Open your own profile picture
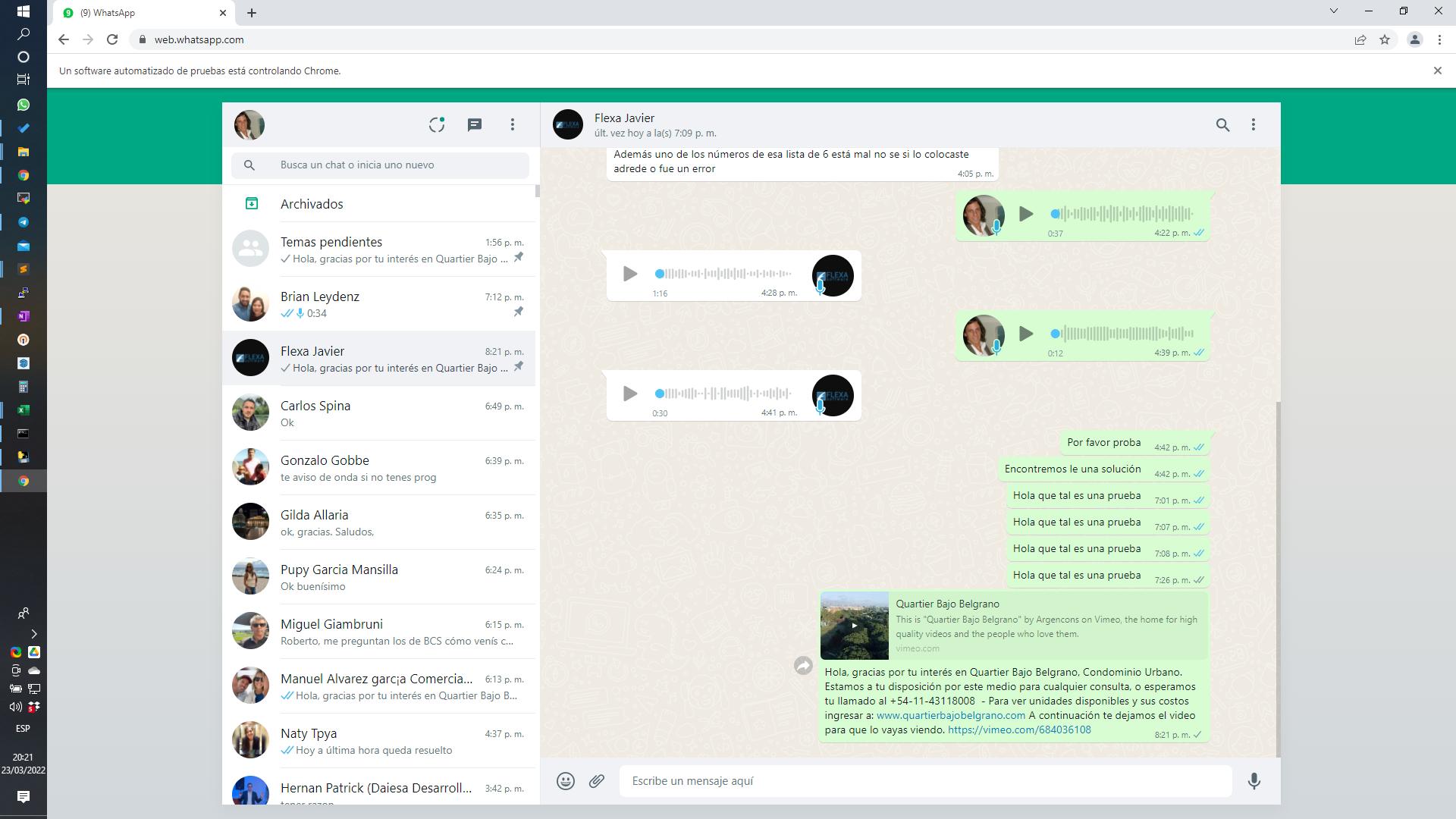This screenshot has height=819, width=1456. tap(249, 125)
